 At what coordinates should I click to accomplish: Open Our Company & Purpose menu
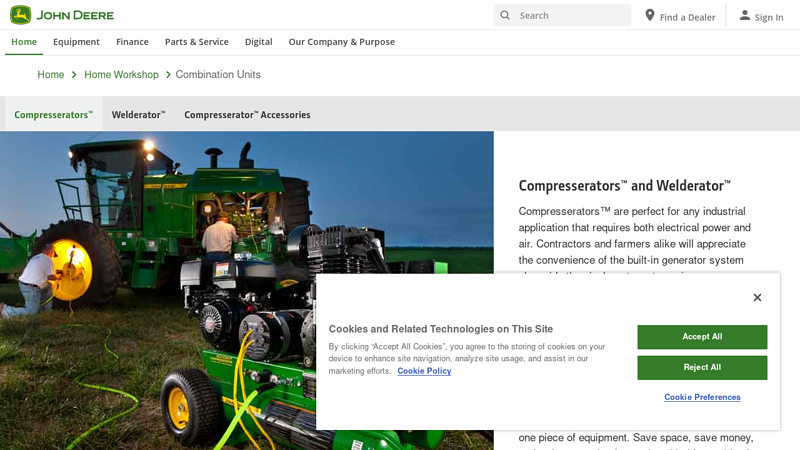[341, 42]
